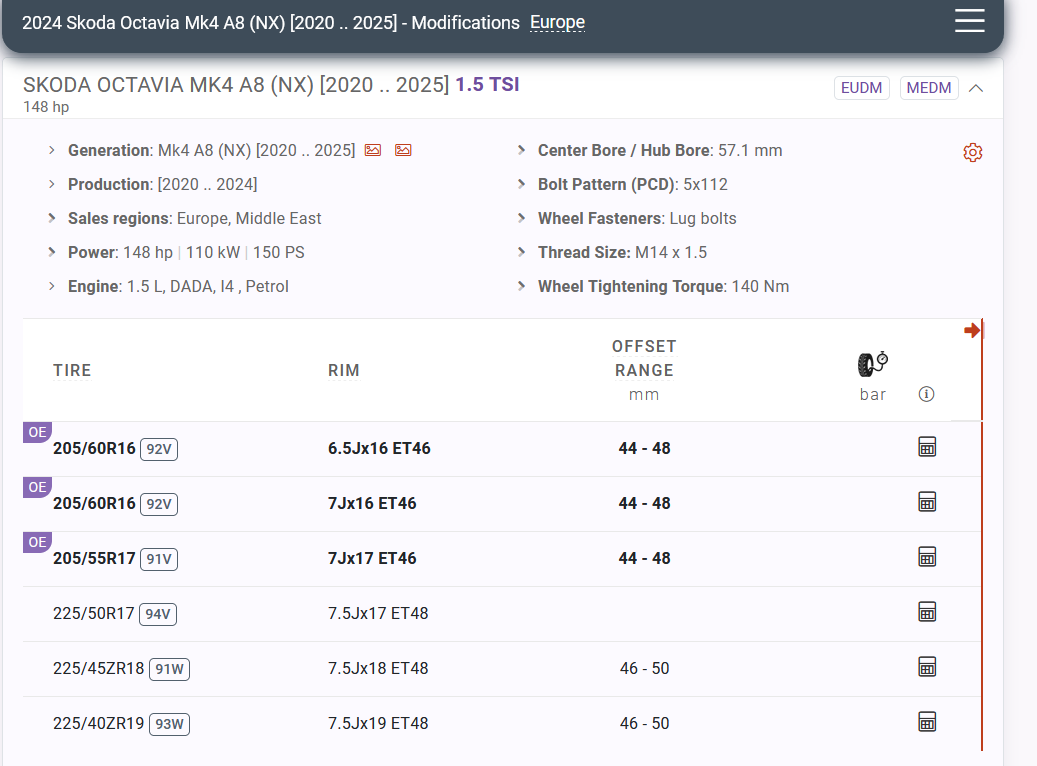Open second generation image icon

[403, 150]
